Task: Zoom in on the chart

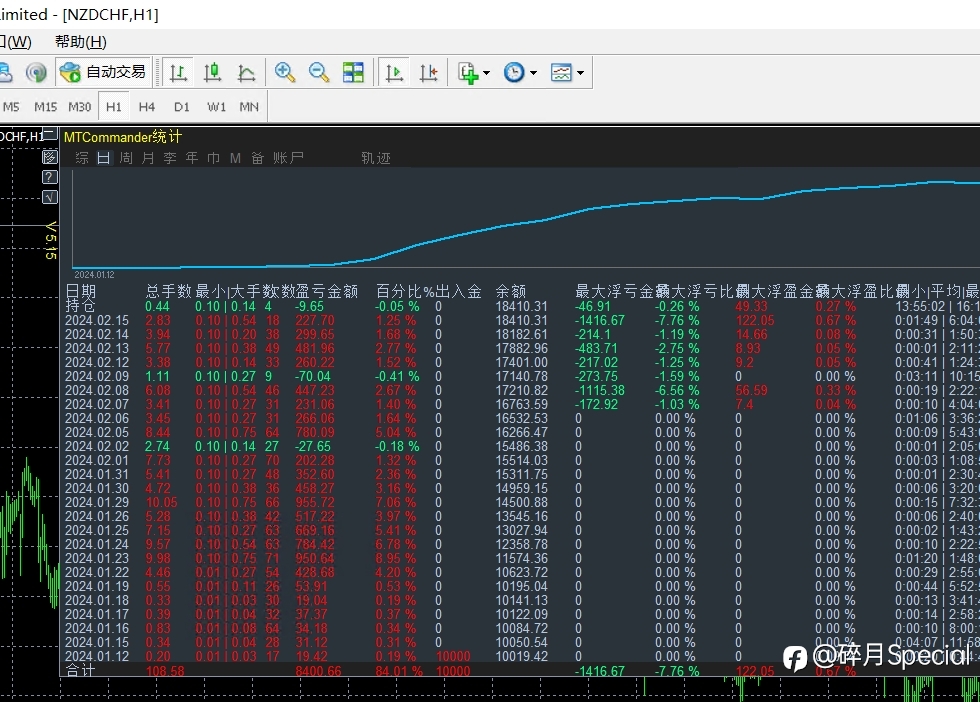Action: [285, 73]
